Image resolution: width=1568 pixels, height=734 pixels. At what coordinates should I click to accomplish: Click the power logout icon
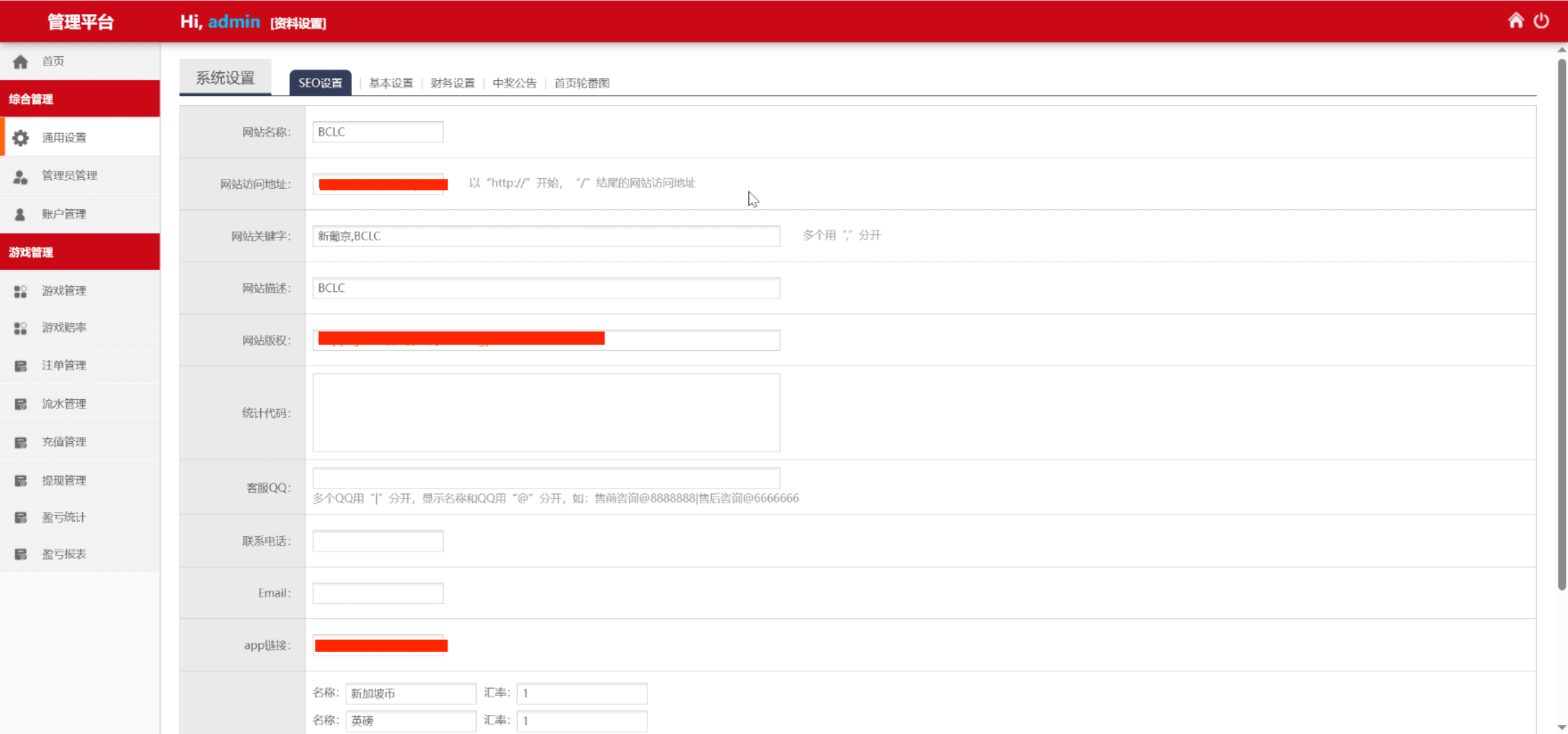point(1541,21)
